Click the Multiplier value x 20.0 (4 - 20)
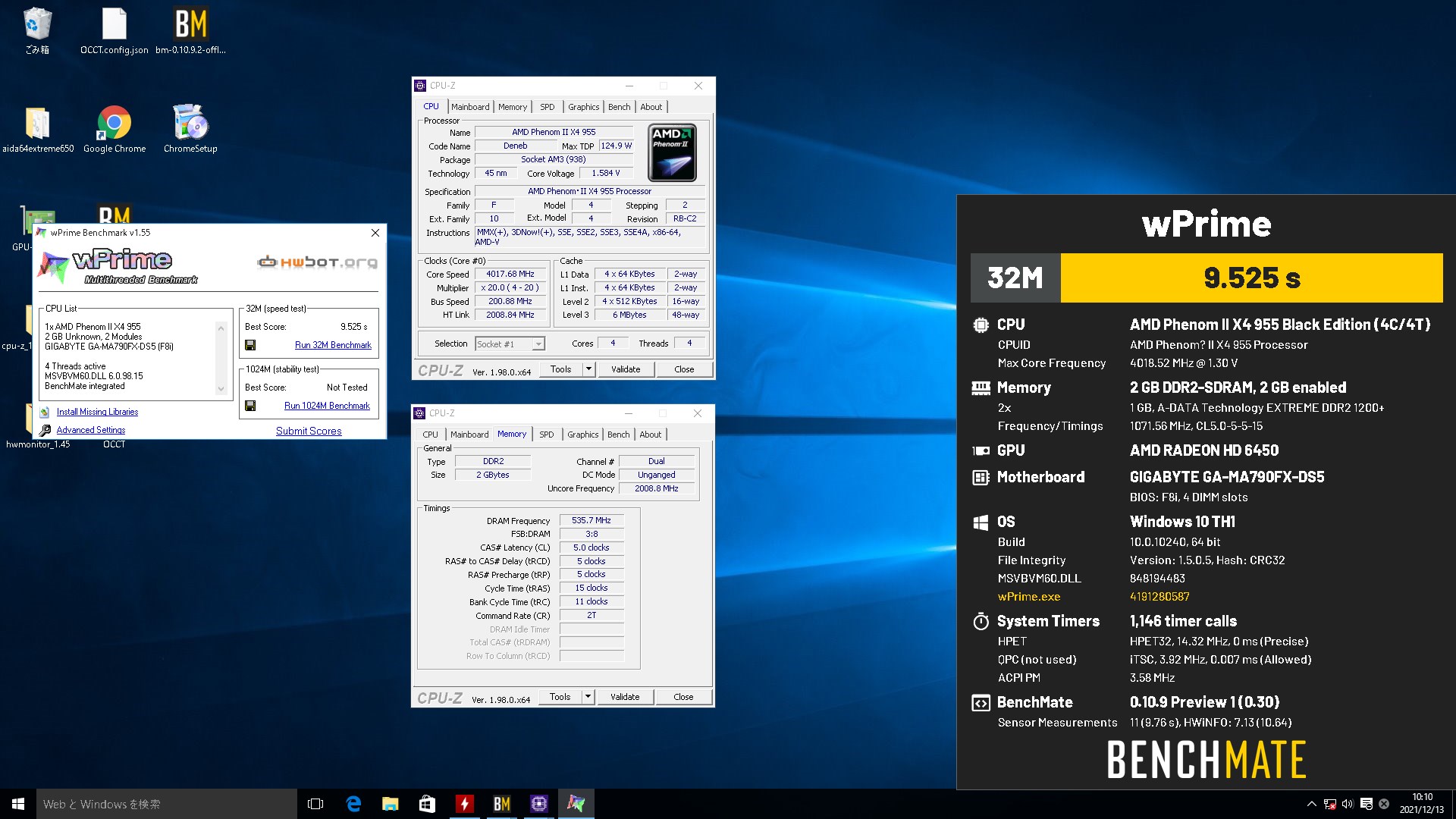This screenshot has width=1456, height=819. click(x=510, y=288)
